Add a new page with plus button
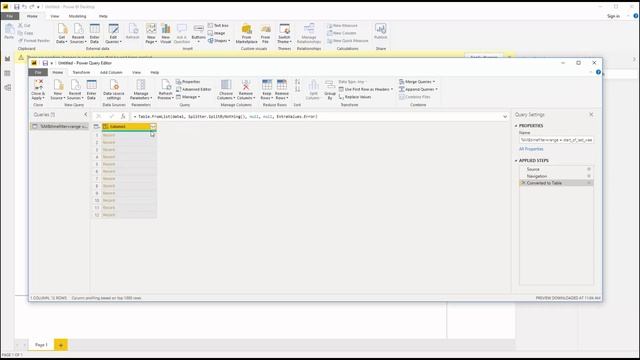The height and width of the screenshot is (360, 640). pos(61,345)
